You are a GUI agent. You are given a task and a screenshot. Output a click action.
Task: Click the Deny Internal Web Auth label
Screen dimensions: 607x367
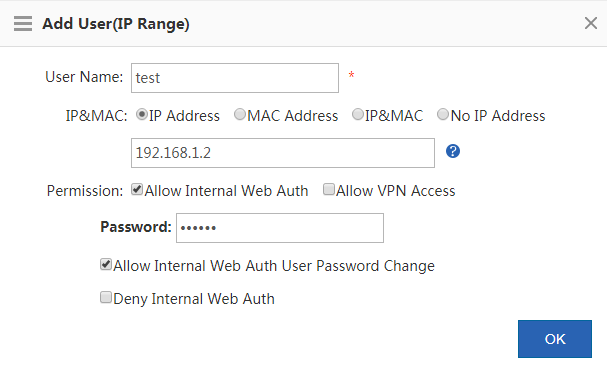point(194,299)
